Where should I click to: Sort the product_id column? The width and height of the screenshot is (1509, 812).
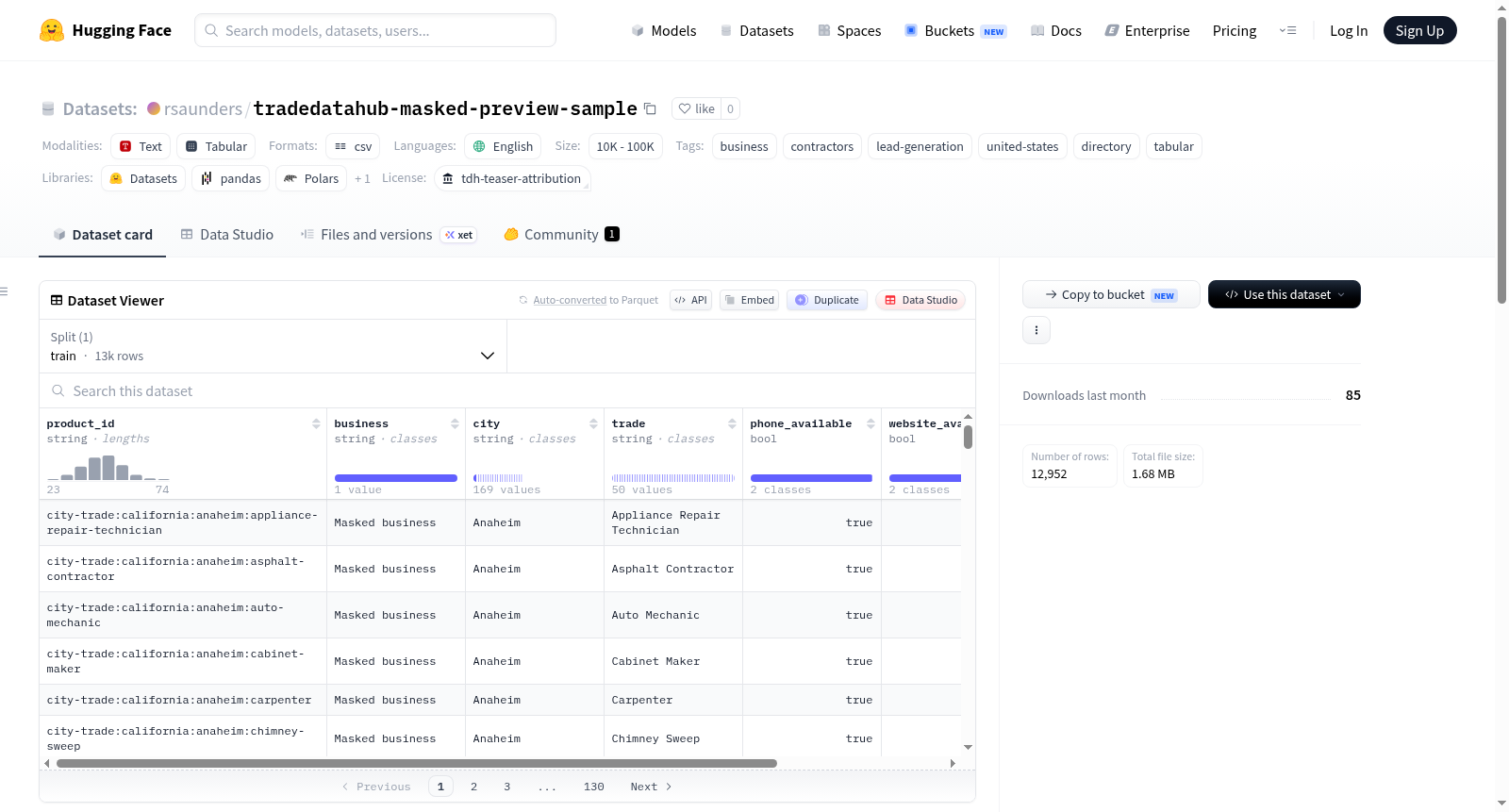(x=316, y=423)
